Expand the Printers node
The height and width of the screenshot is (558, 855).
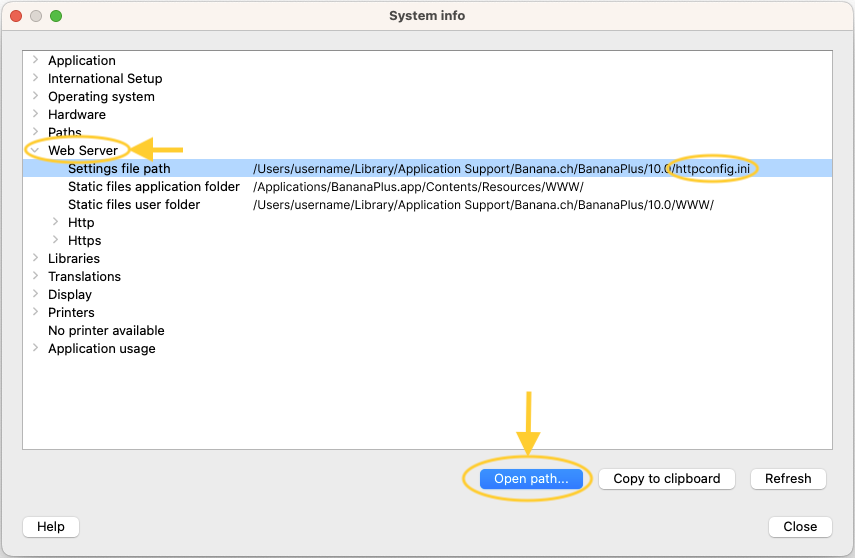[36, 313]
